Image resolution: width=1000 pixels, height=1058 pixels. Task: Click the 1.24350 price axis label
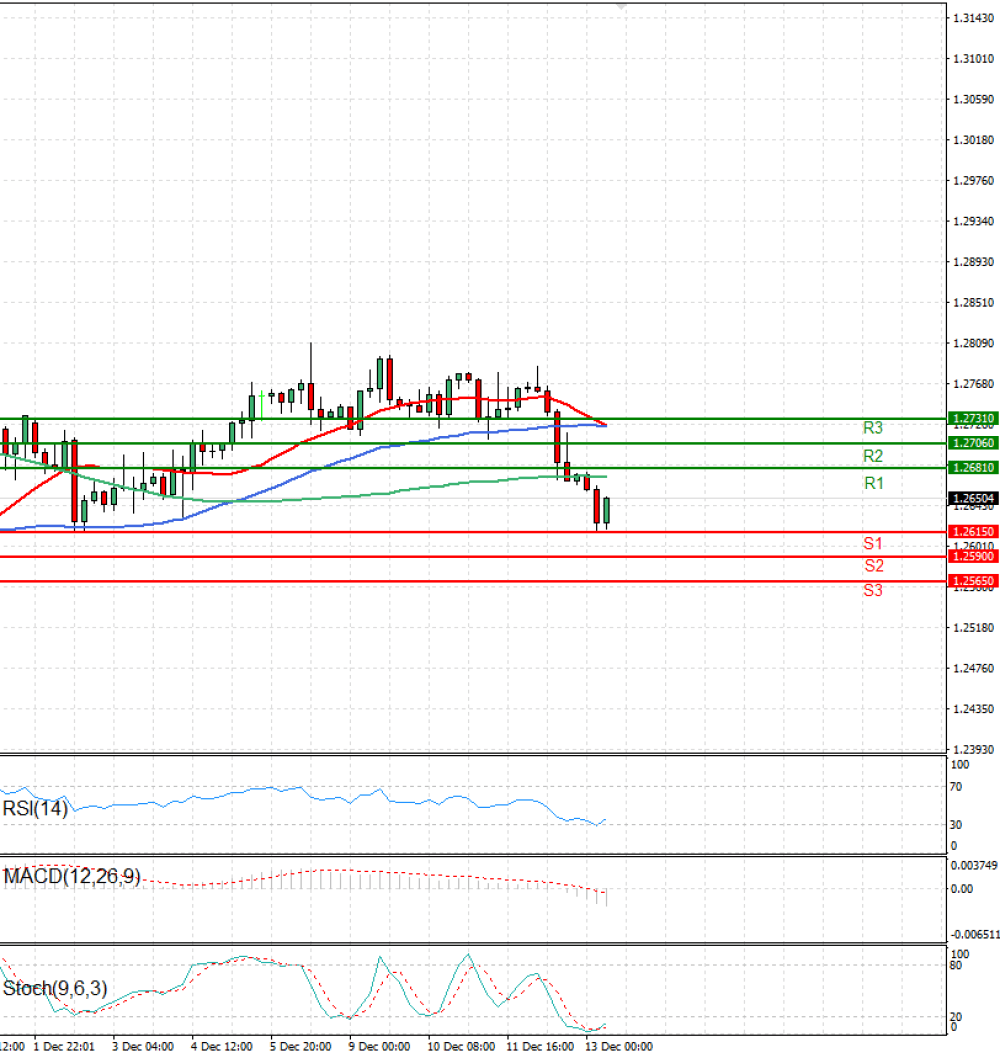click(x=973, y=709)
